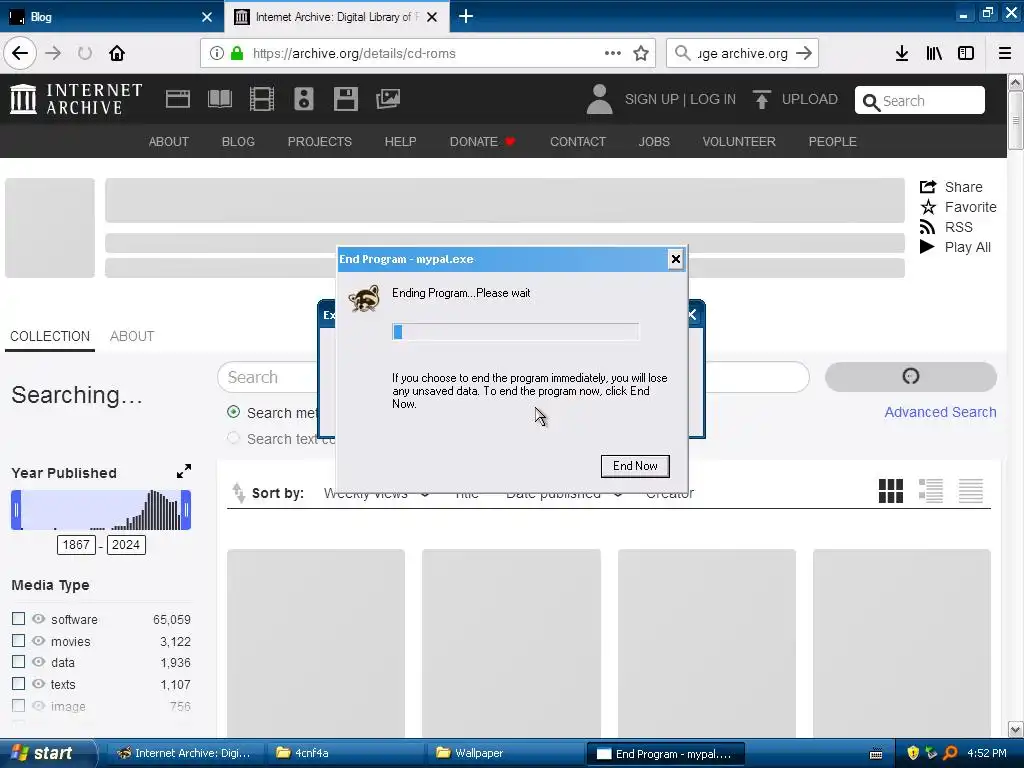
Task: Reload the page with the refresh icon
Action: point(85,54)
